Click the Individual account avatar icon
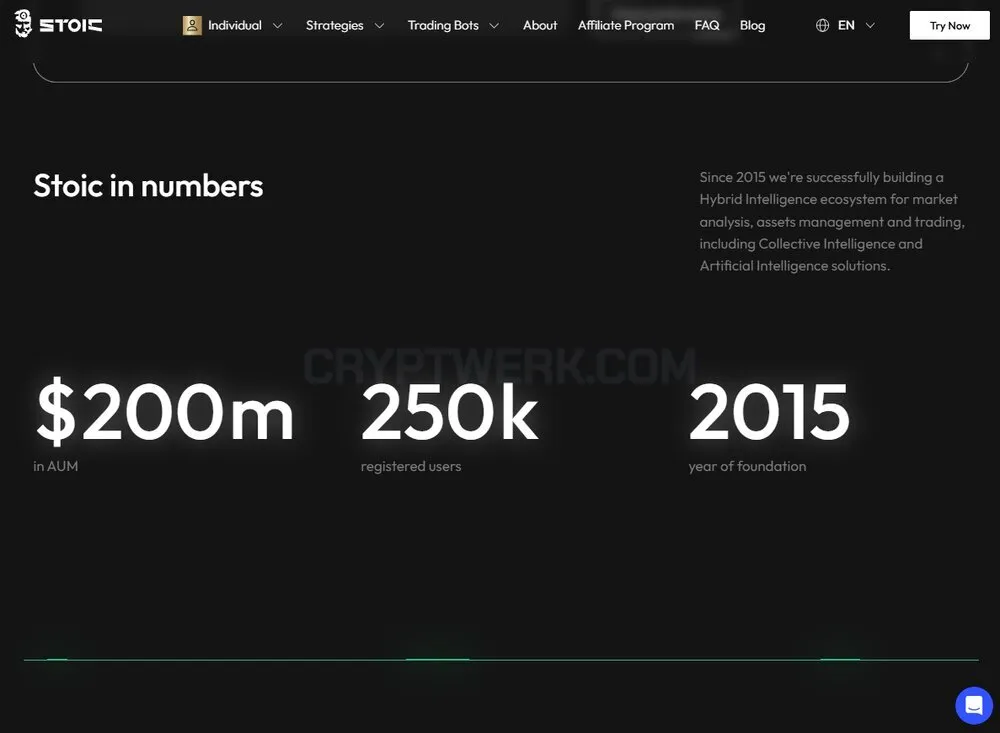1000x733 pixels. [192, 26]
